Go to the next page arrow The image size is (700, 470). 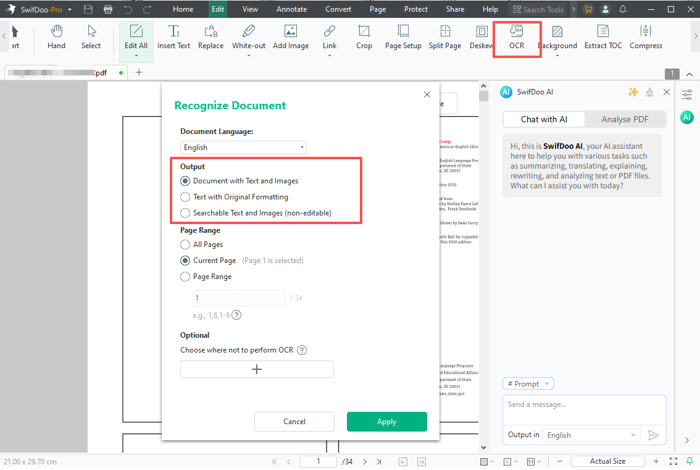pos(365,462)
